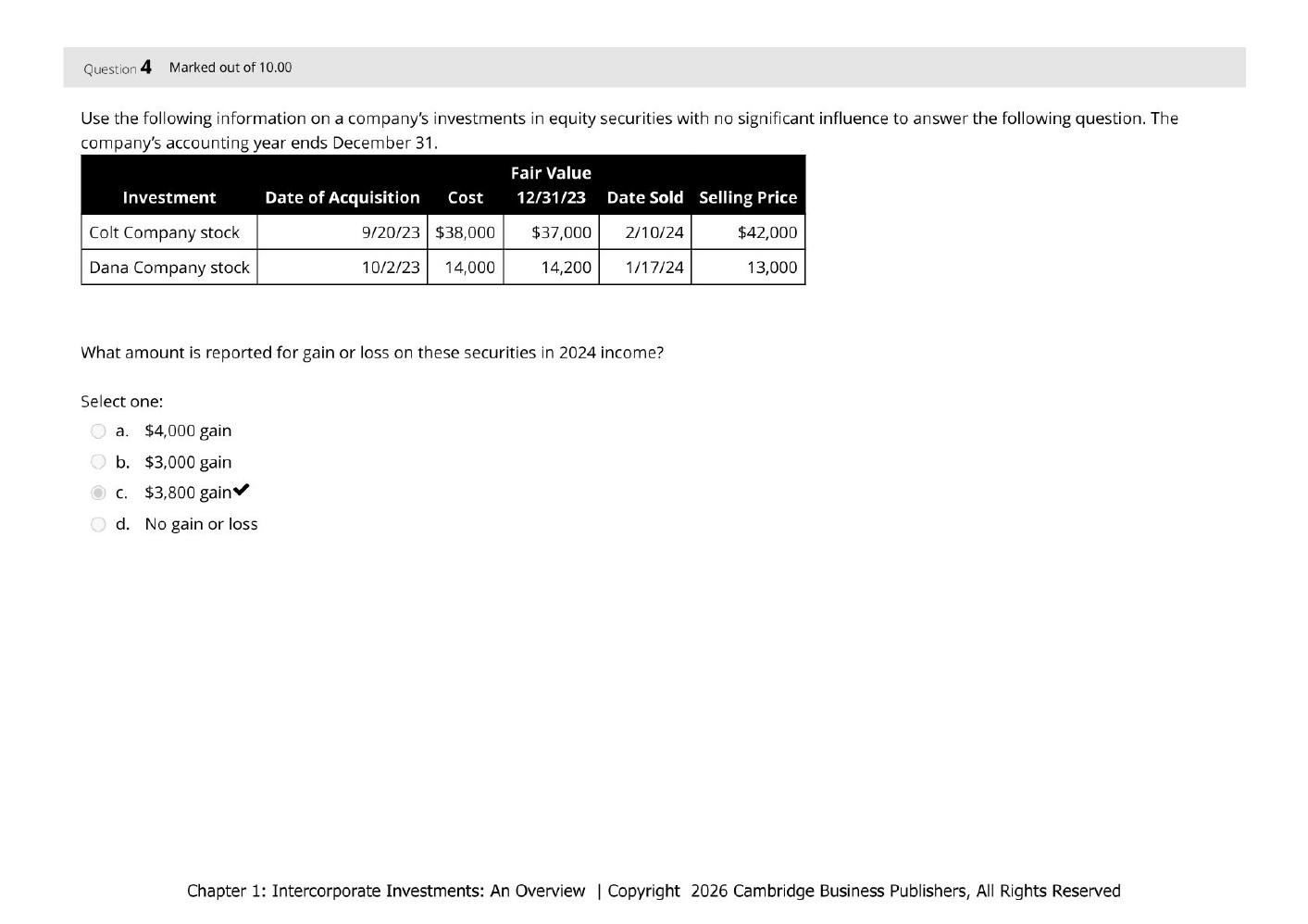Click the Date of Acquisition column header

point(343,197)
